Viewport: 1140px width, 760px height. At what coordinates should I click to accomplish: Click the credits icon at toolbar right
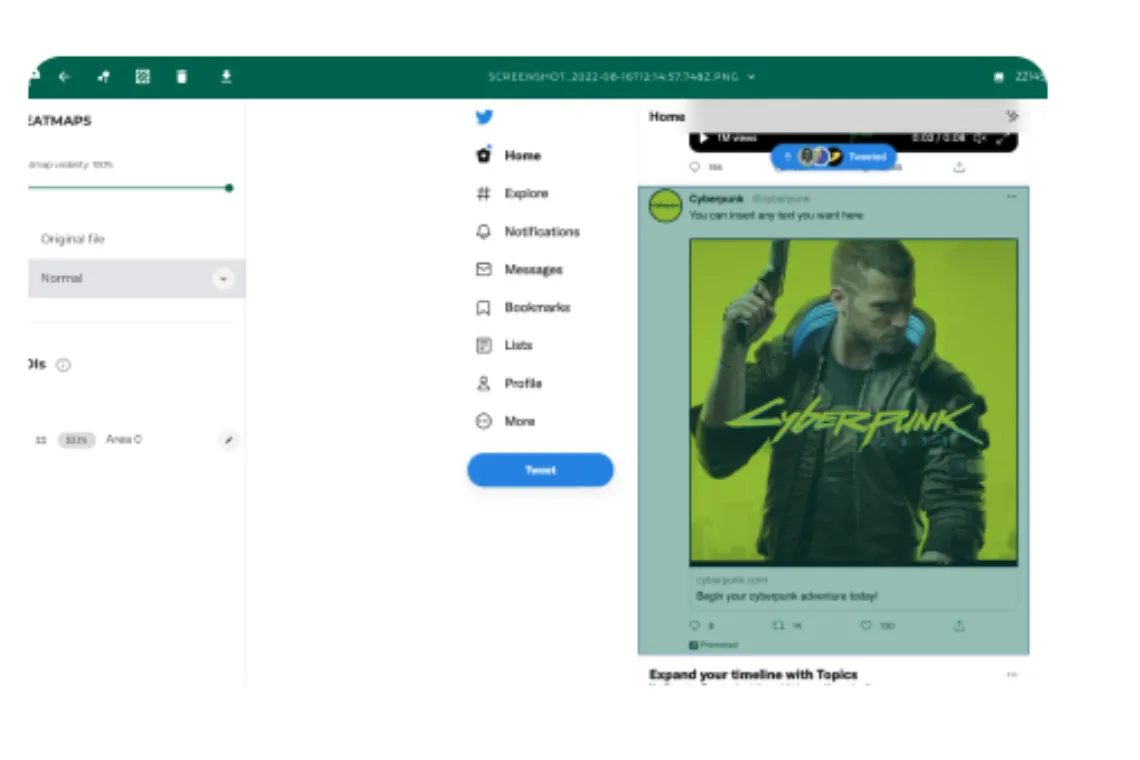pyautogui.click(x=999, y=77)
